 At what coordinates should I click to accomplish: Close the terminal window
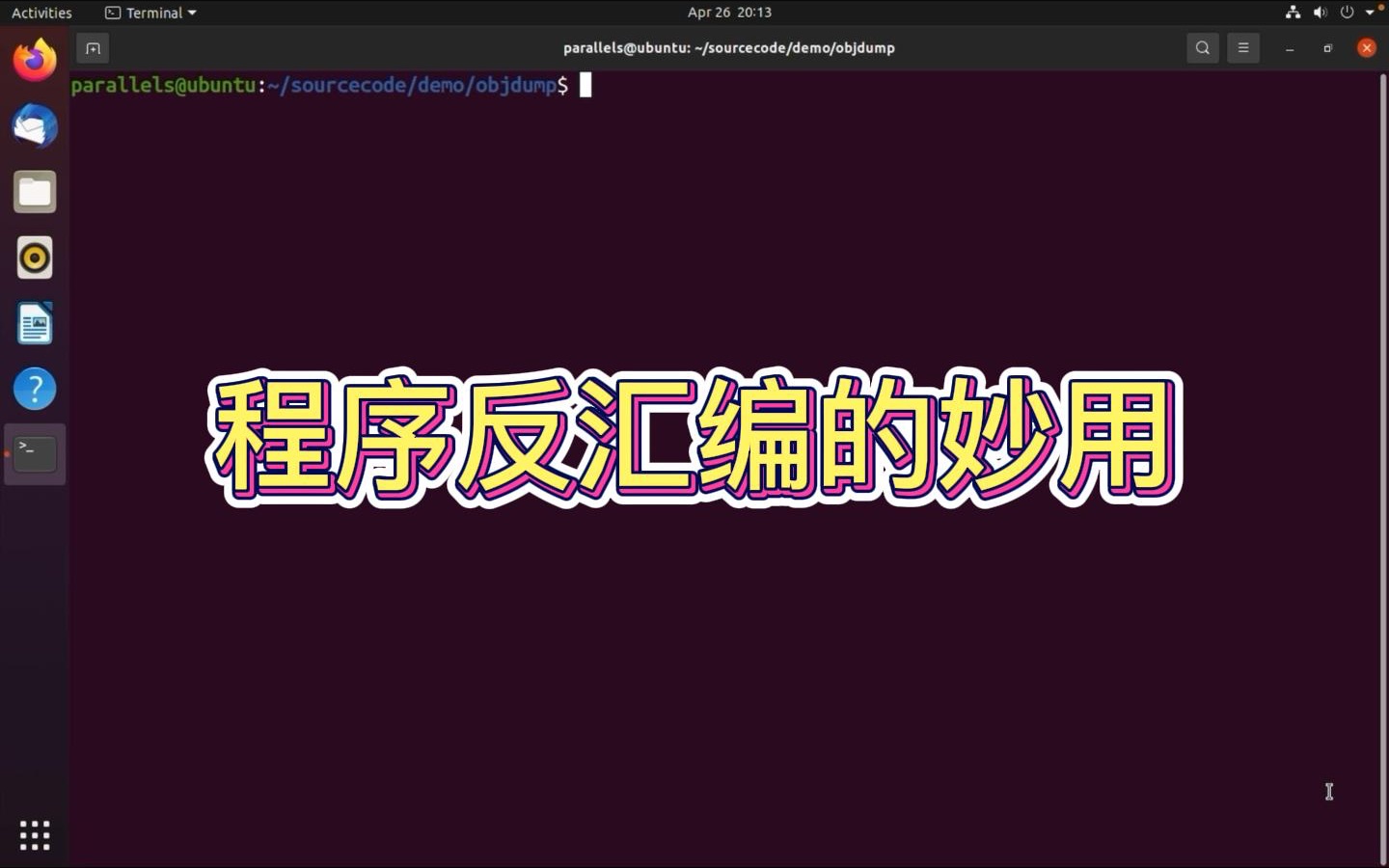pyautogui.click(x=1367, y=48)
